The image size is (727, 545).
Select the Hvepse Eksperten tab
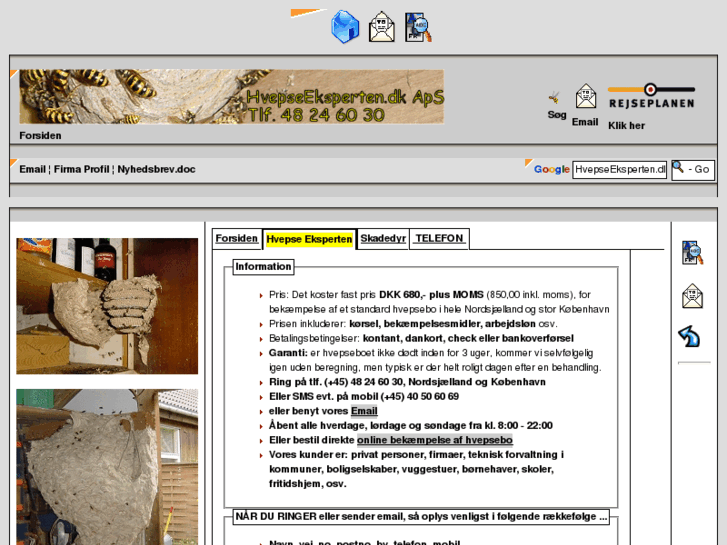[309, 239]
